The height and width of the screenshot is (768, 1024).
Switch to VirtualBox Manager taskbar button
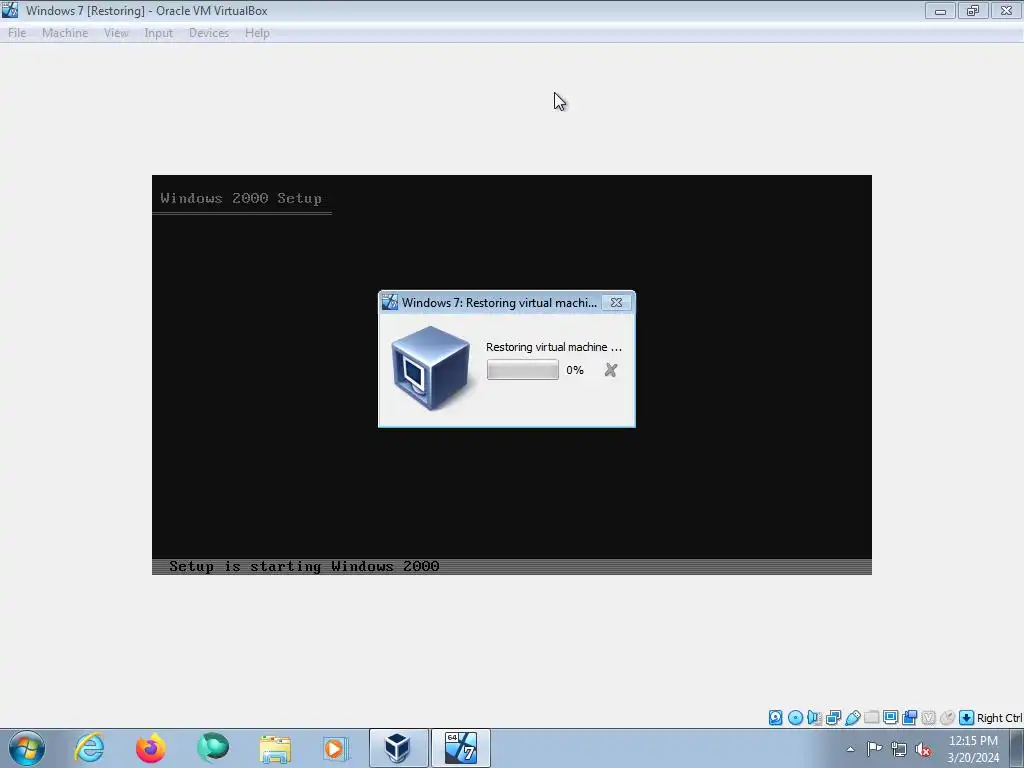[398, 748]
